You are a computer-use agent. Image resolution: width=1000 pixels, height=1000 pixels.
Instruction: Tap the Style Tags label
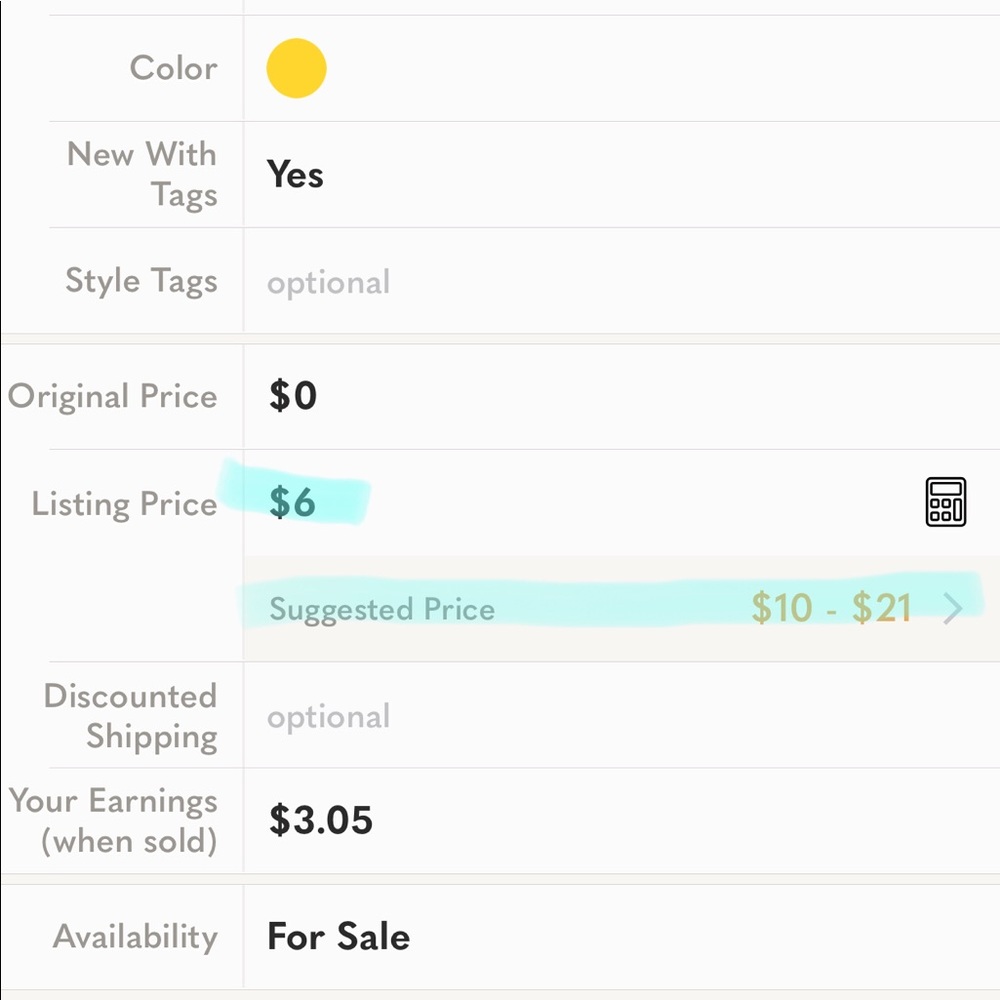(142, 281)
